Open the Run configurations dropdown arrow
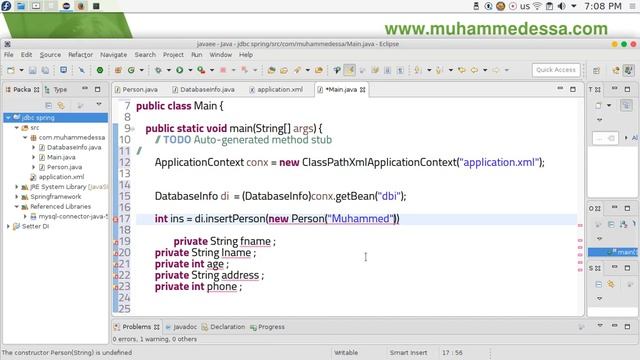Viewport: 640px width, 360px height. [x=190, y=70]
